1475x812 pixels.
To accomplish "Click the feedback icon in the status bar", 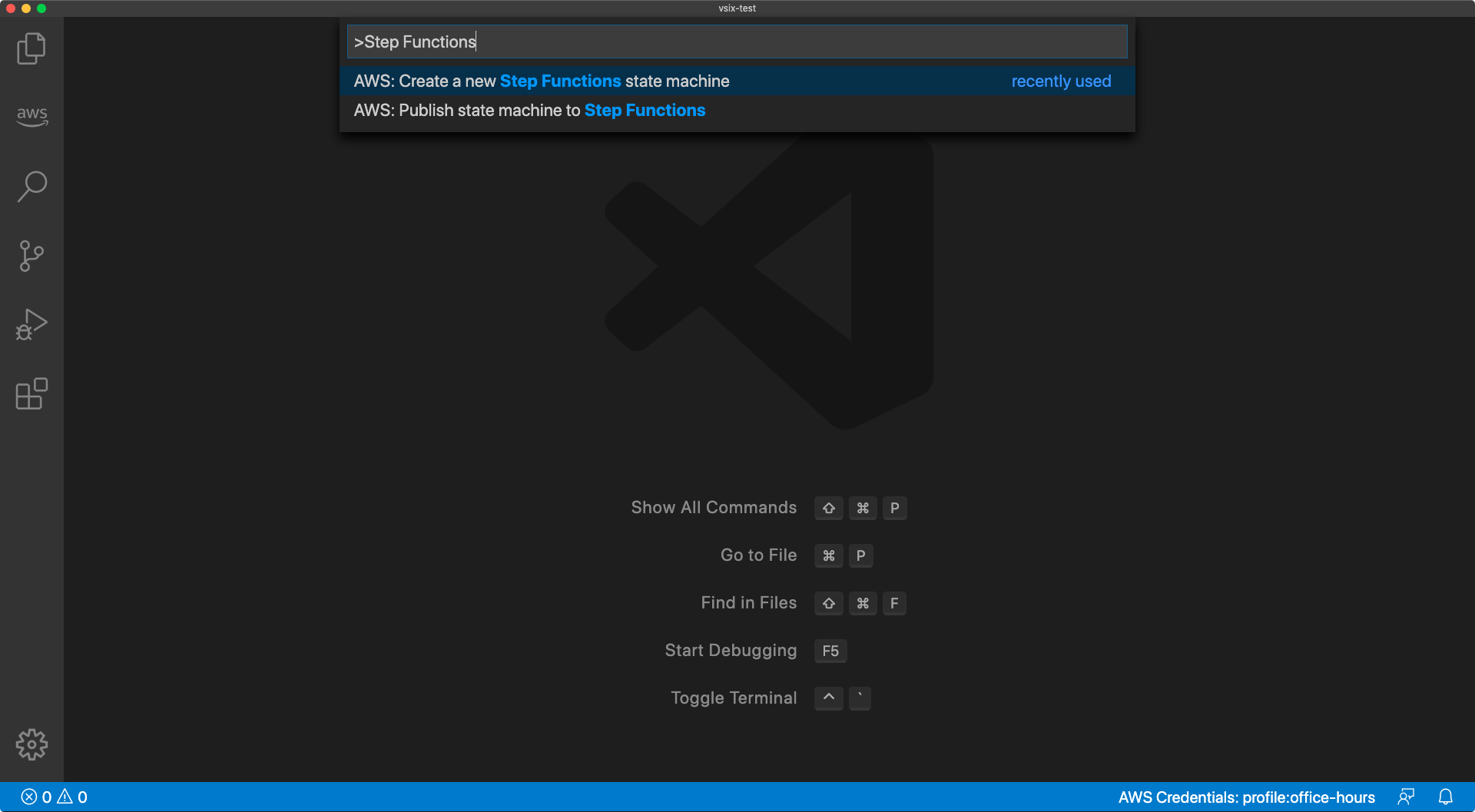I will point(1406,797).
